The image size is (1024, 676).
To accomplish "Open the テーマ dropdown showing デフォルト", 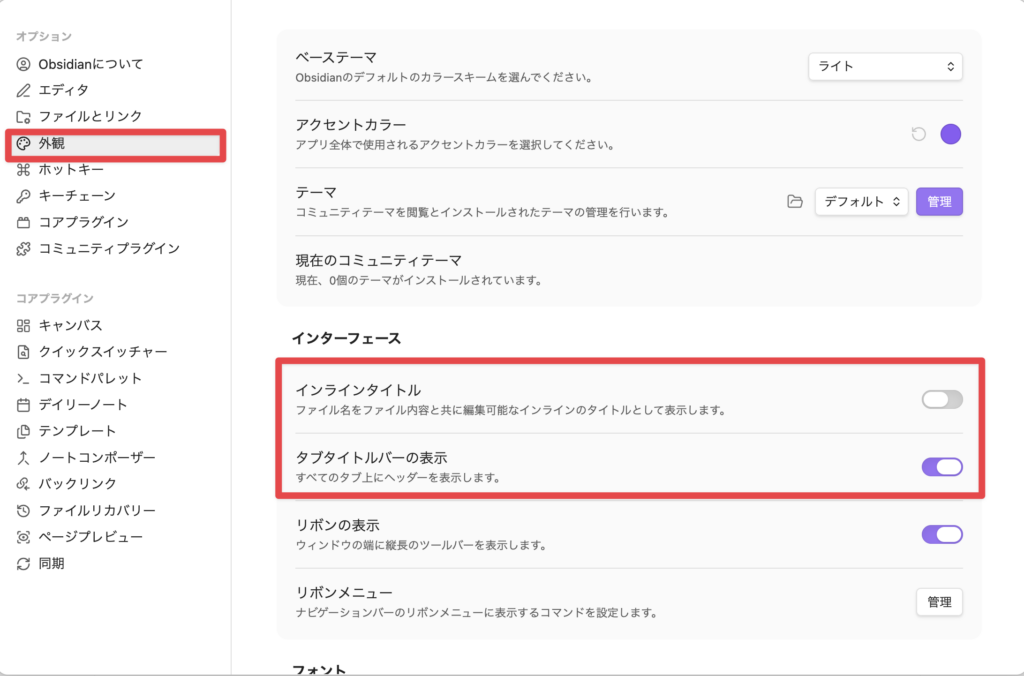I will pos(861,201).
